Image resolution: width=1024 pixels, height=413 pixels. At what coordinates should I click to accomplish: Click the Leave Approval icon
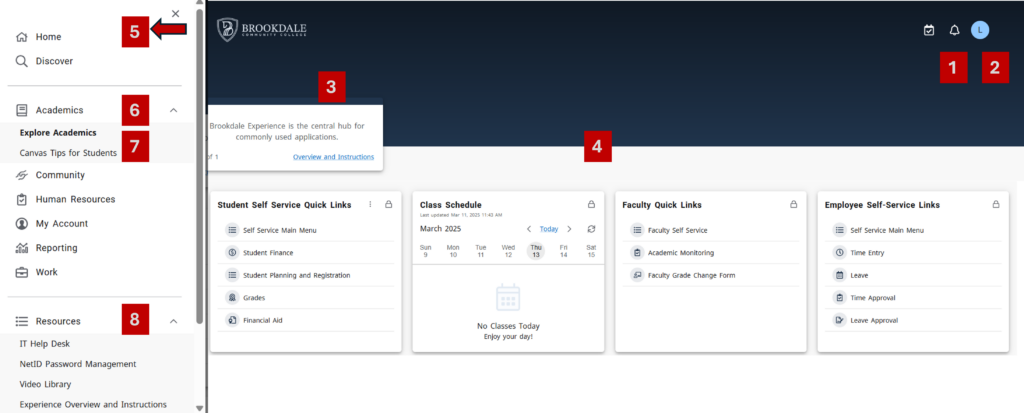[839, 320]
